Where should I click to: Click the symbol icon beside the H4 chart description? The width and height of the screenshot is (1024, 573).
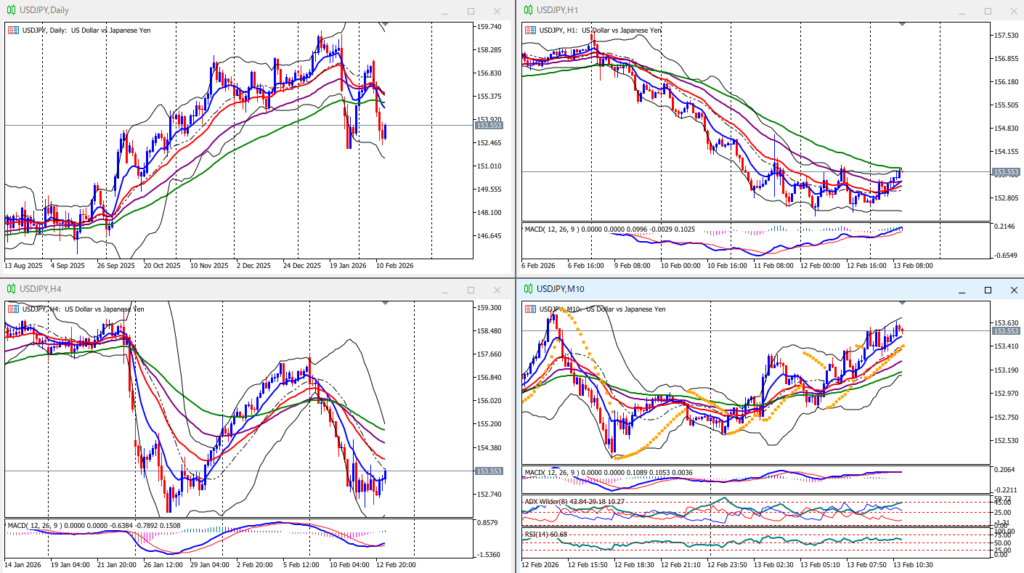[13, 308]
